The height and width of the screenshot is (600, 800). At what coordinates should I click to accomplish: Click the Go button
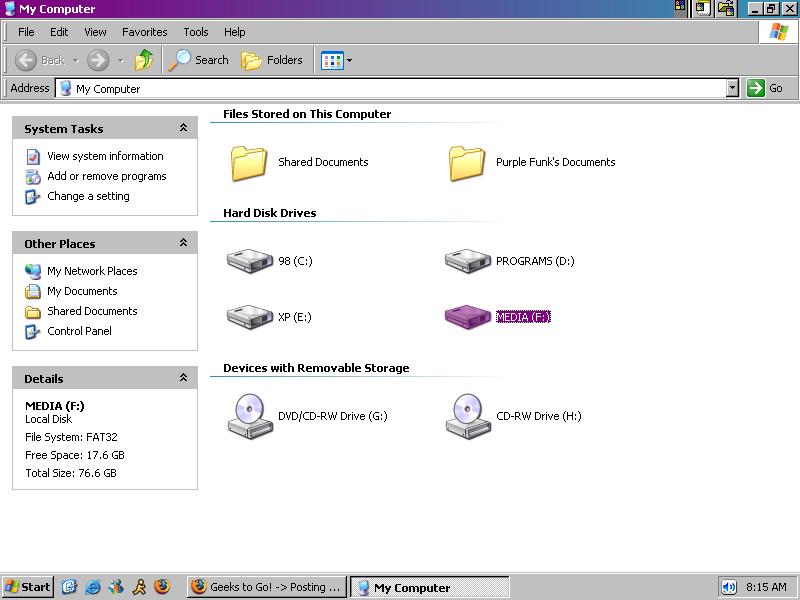point(765,88)
